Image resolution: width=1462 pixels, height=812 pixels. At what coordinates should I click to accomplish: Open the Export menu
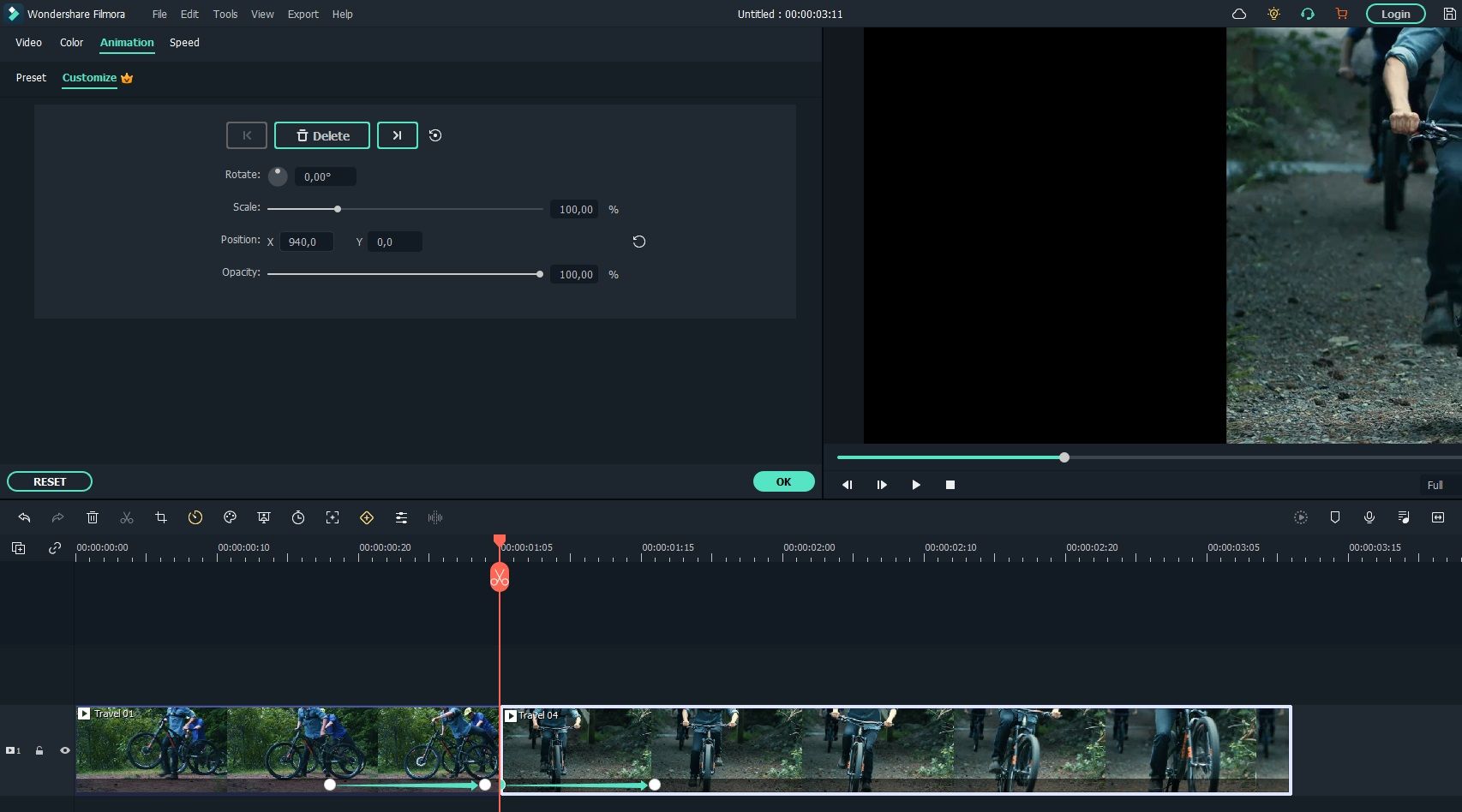(x=303, y=14)
